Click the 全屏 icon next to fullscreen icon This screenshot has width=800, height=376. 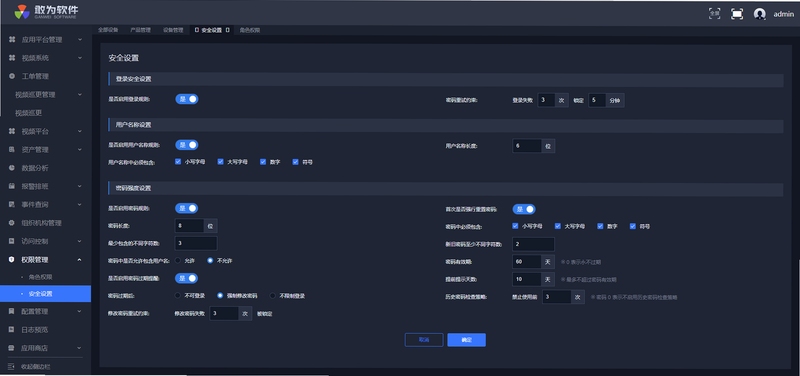[x=715, y=14]
